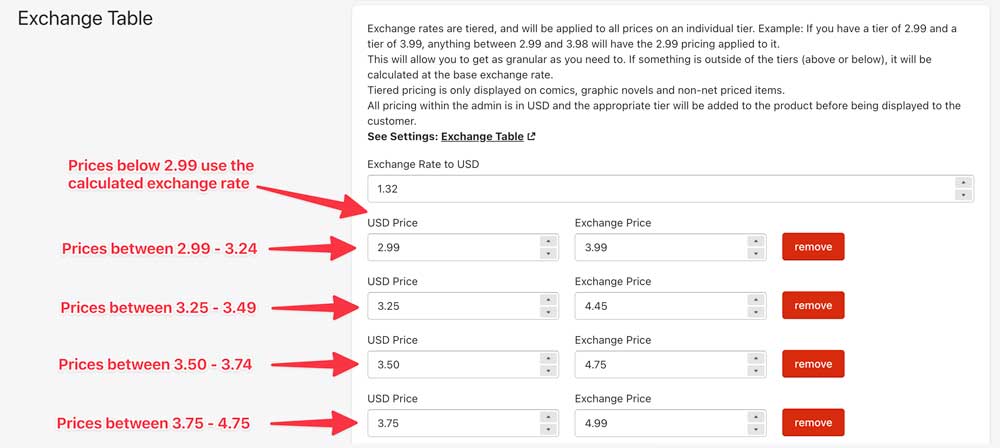Click the 4.99 Exchange Price field
1000x448 pixels.
pyautogui.click(x=658, y=423)
